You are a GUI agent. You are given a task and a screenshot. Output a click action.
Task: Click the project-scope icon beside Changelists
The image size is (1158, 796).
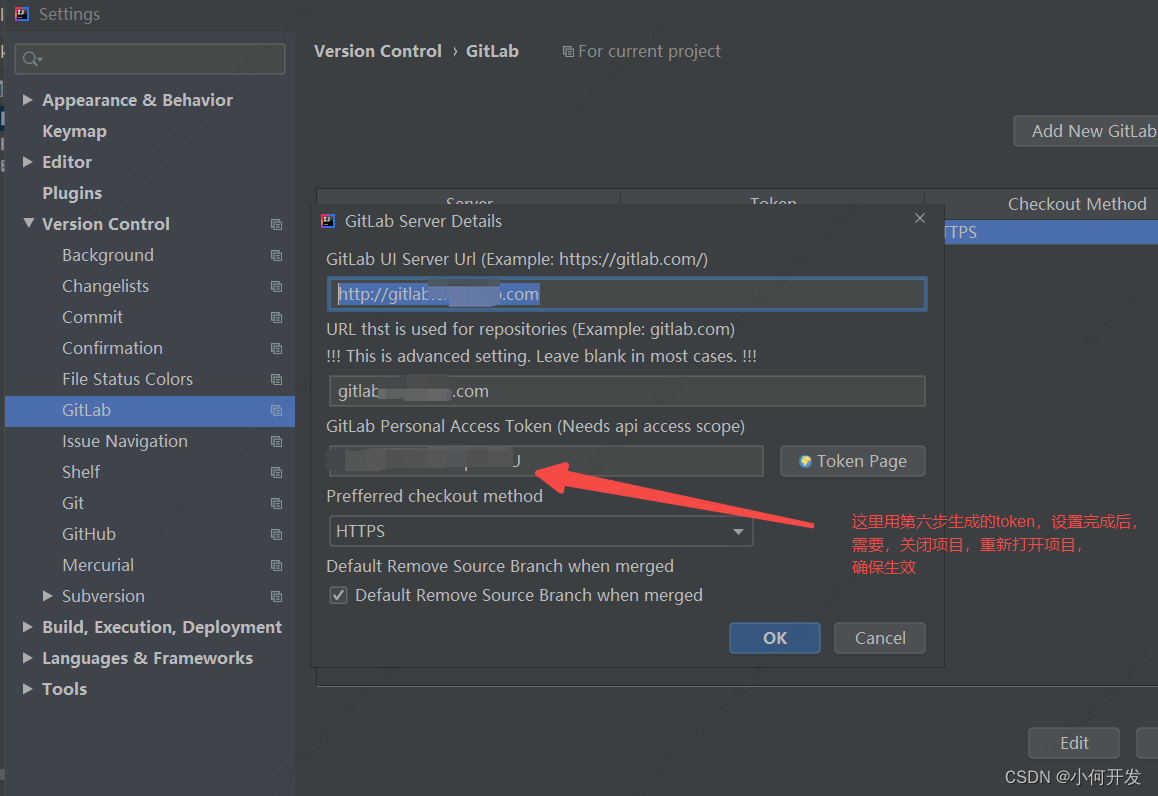pos(276,287)
